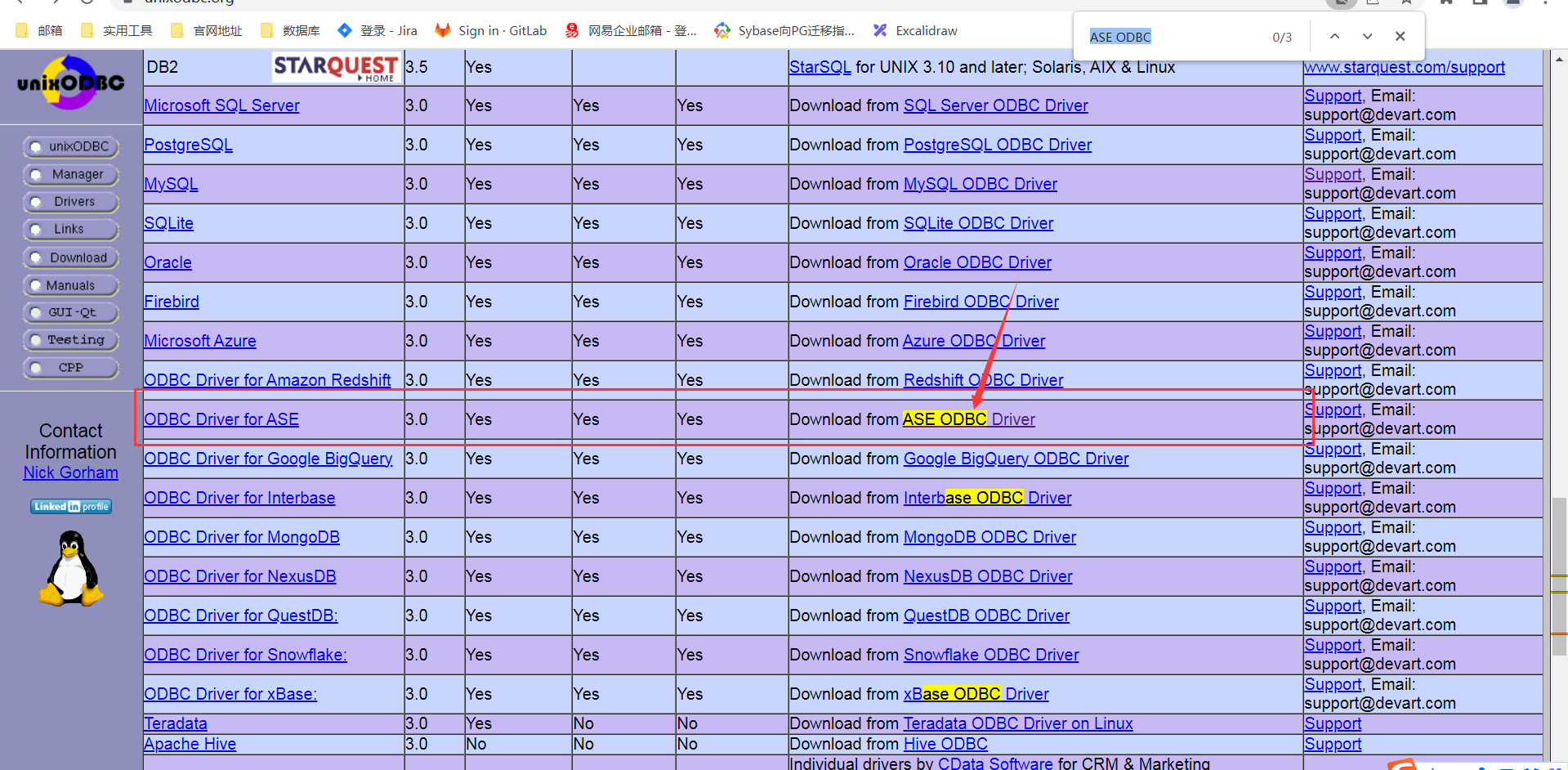The width and height of the screenshot is (1568, 770).
Task: Open the Microsoft SQL Server link
Action: [x=221, y=105]
